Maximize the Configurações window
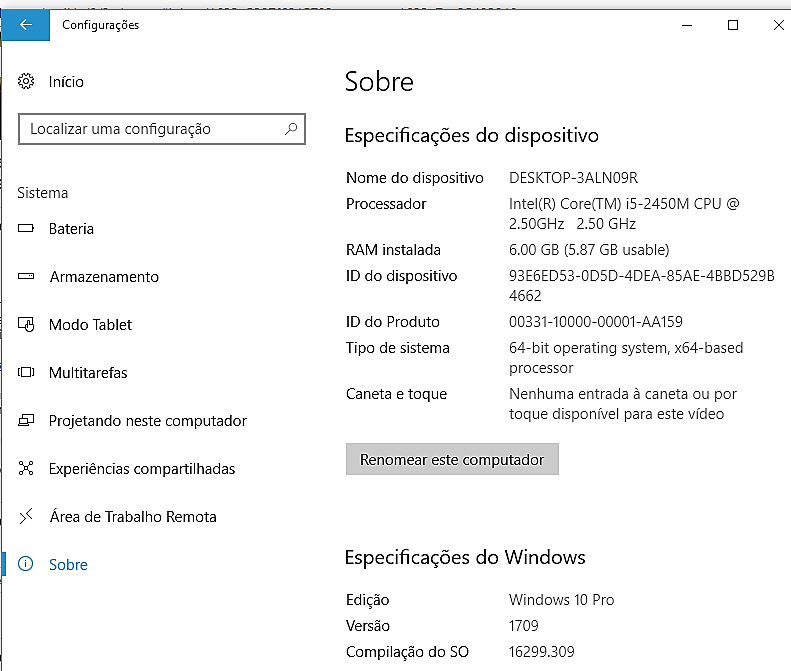The height and width of the screenshot is (671, 791). [x=733, y=25]
